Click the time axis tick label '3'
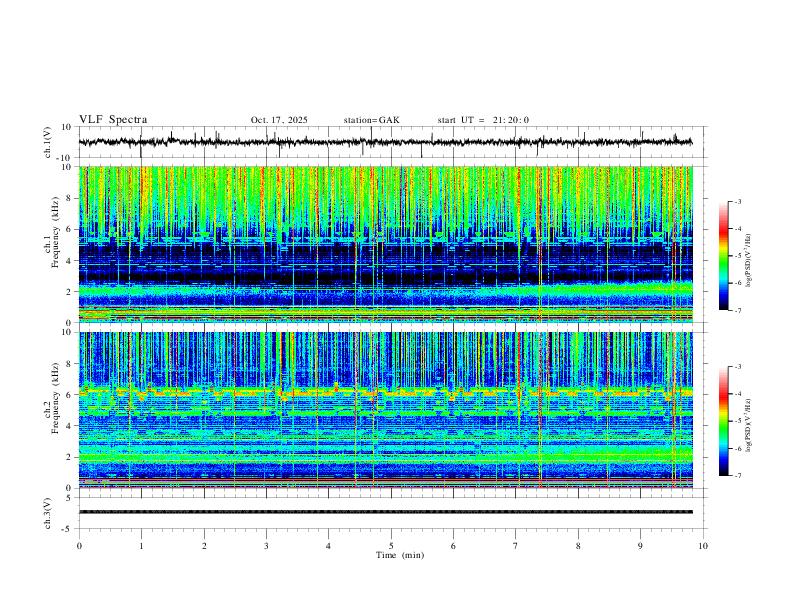 (x=266, y=546)
